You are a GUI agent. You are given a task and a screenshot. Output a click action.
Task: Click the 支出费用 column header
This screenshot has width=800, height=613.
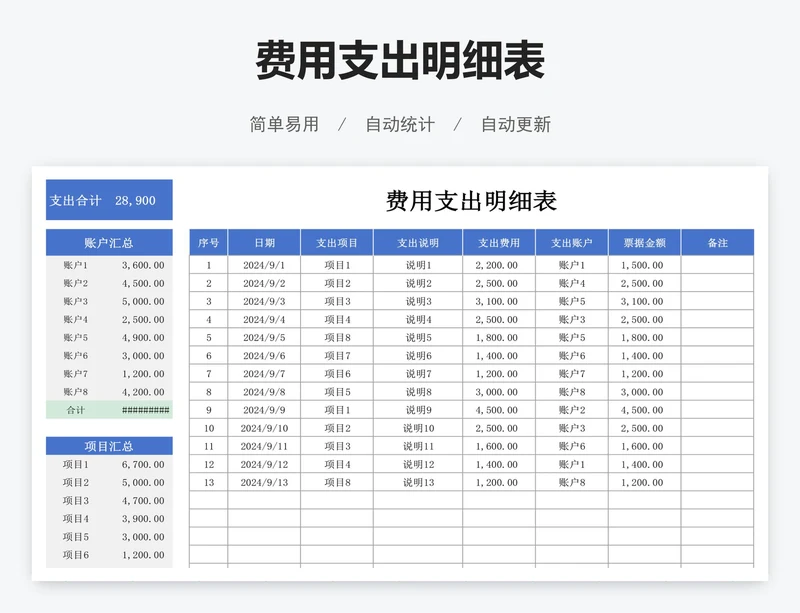[499, 242]
